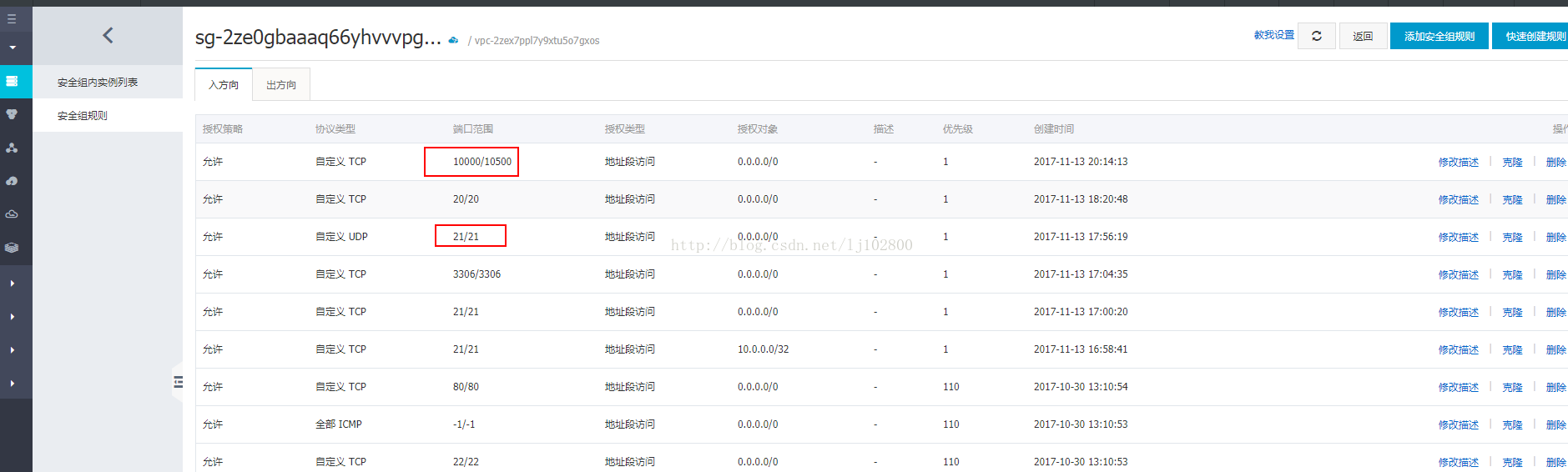The image size is (1568, 472).
Task: Switch to the 出方向 tab
Action: coord(281,85)
